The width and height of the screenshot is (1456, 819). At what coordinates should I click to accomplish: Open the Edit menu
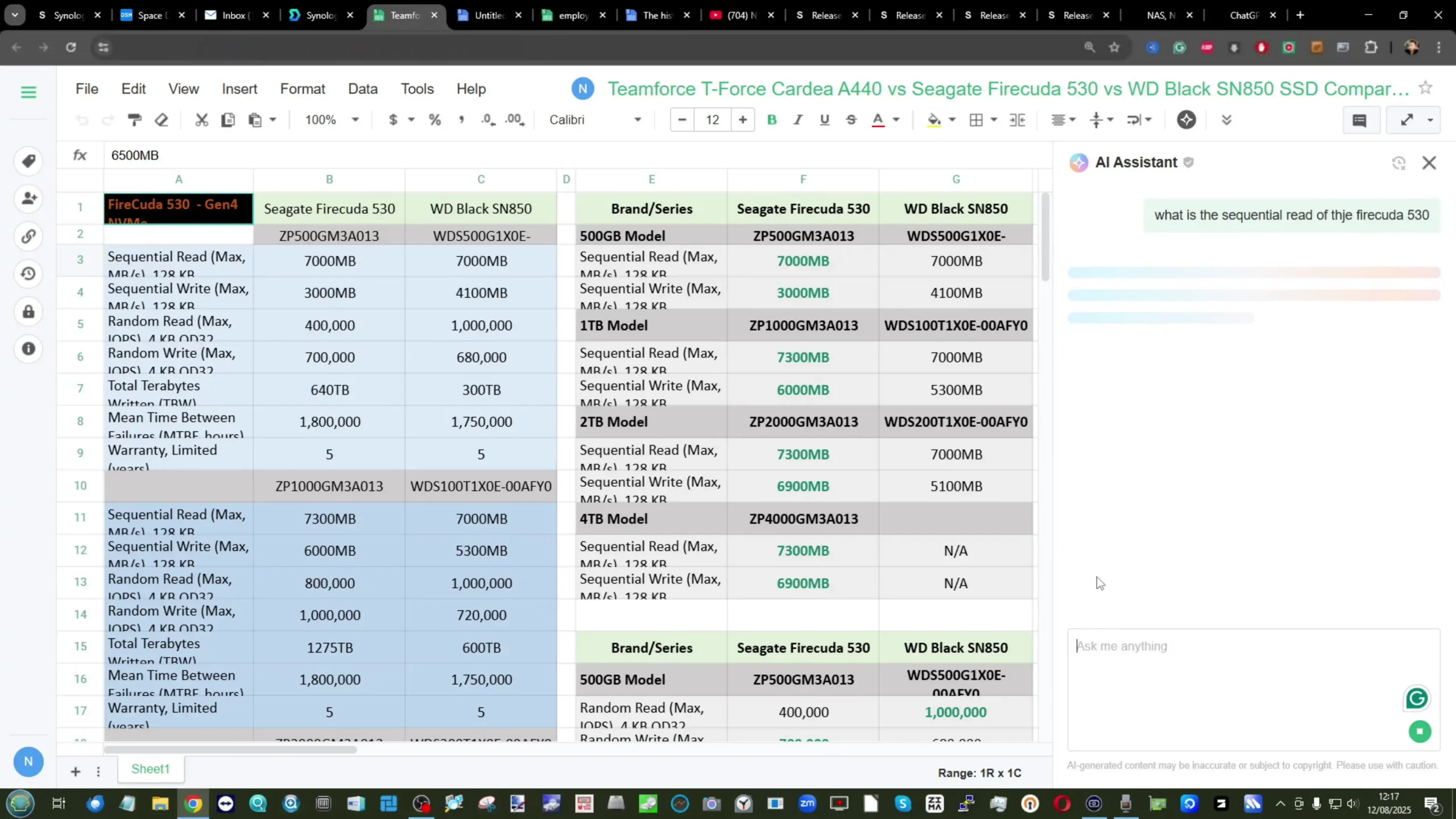coord(134,89)
